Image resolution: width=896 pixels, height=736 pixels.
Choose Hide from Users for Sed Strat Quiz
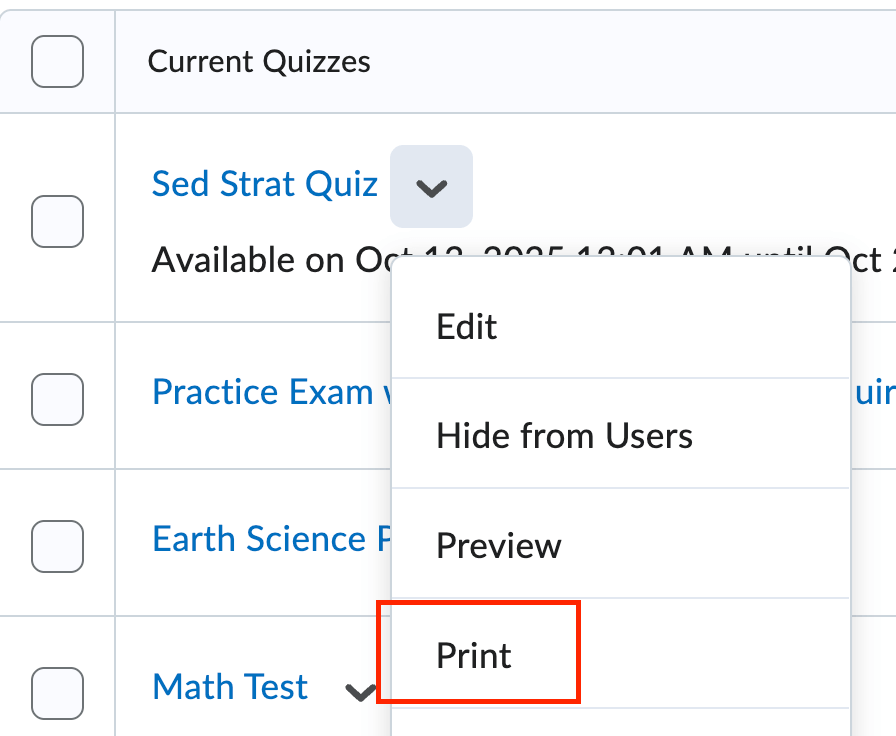click(x=563, y=435)
